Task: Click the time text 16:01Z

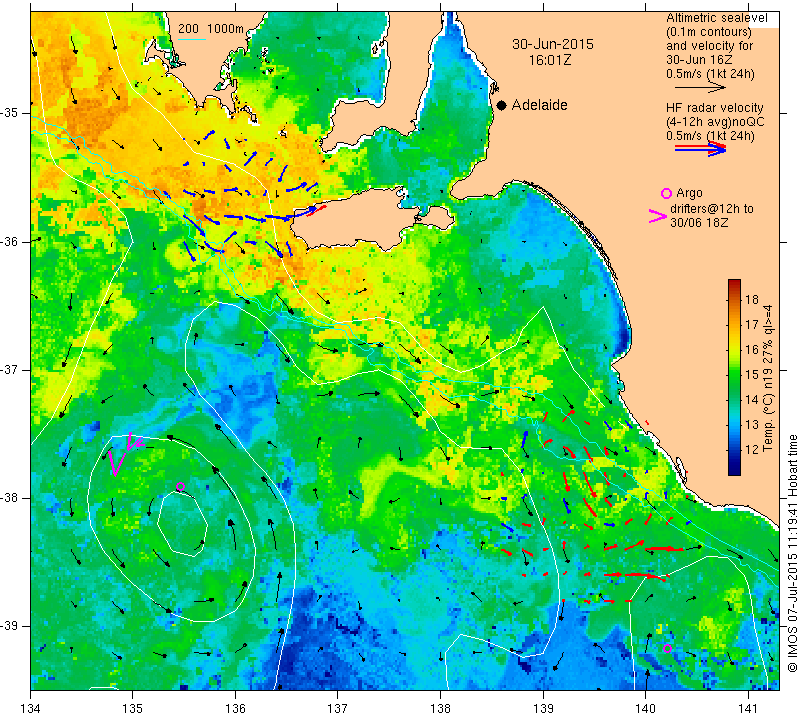Action: pyautogui.click(x=550, y=60)
